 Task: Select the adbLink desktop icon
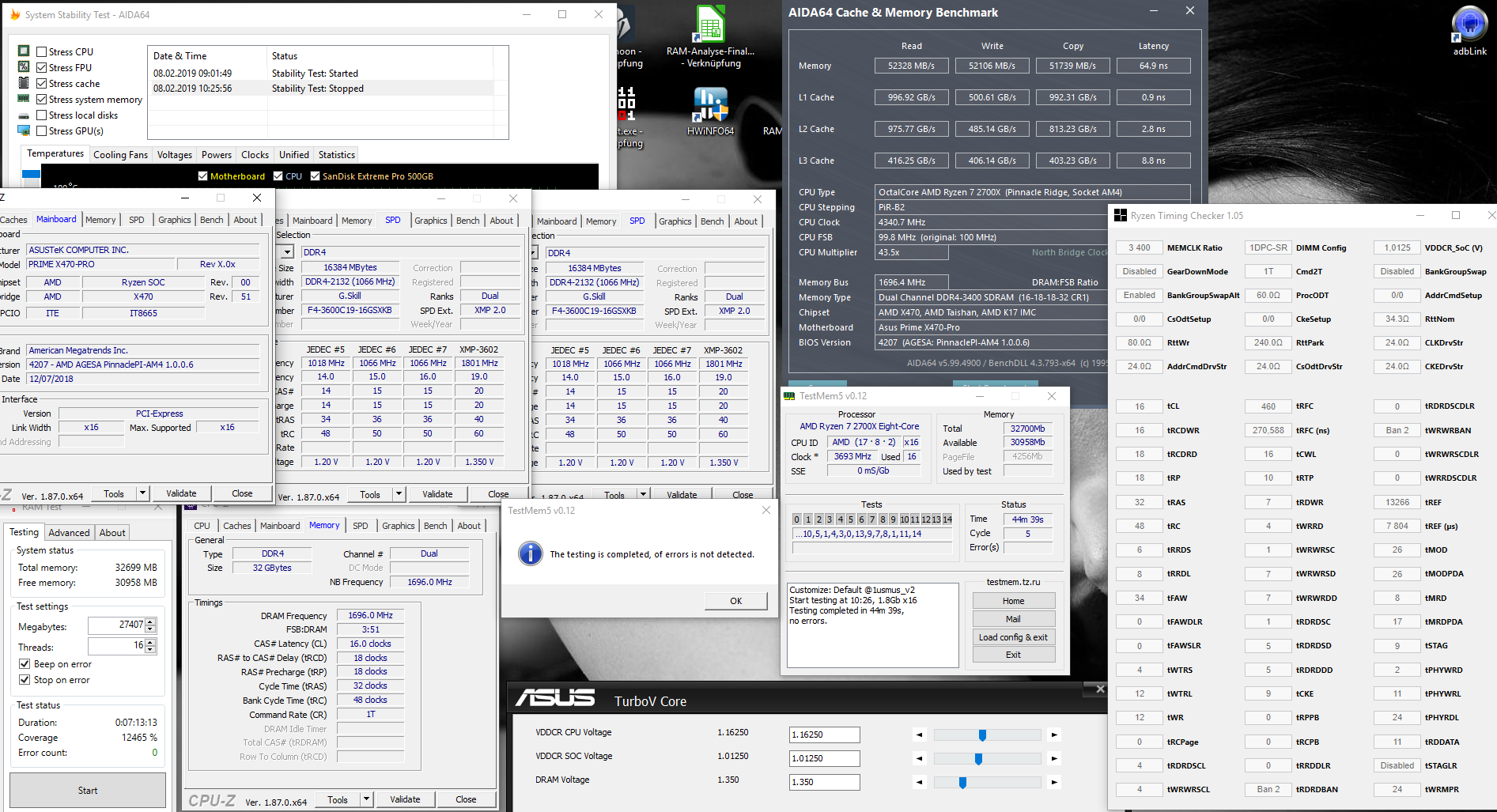1470,32
